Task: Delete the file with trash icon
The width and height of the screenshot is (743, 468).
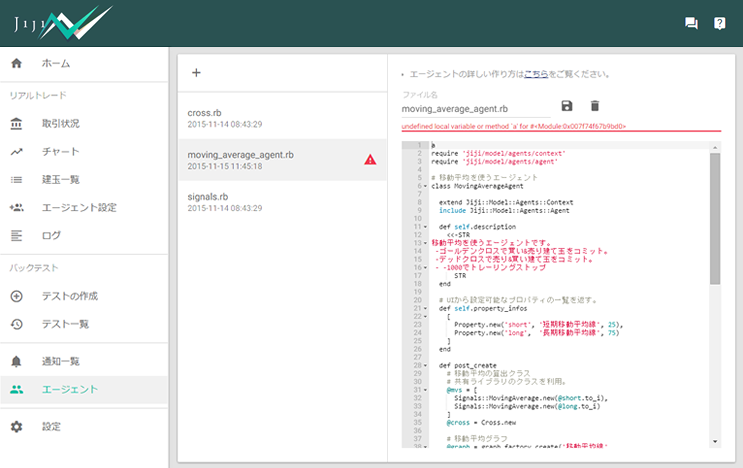Action: [595, 106]
